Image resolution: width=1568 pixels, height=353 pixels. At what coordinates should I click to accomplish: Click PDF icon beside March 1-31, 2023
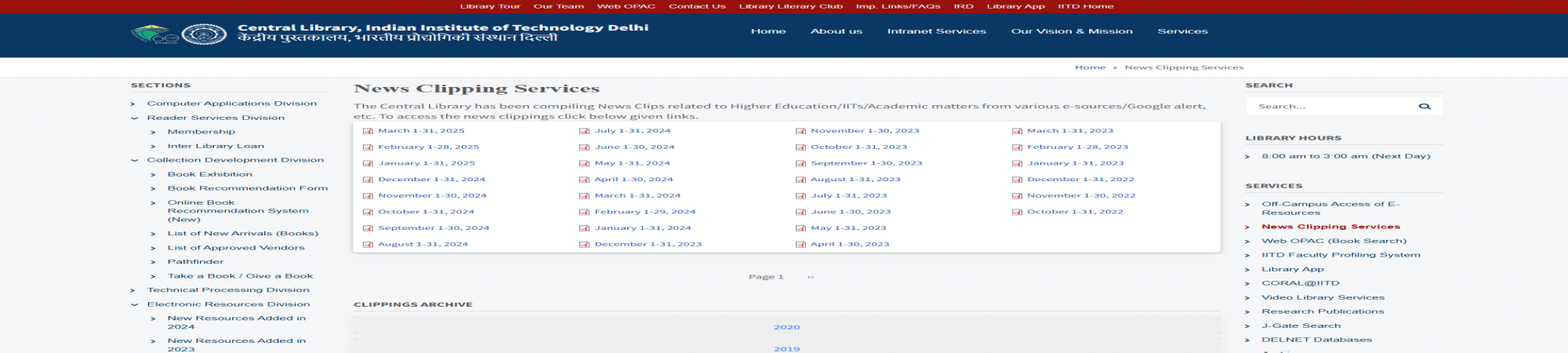tap(1017, 131)
